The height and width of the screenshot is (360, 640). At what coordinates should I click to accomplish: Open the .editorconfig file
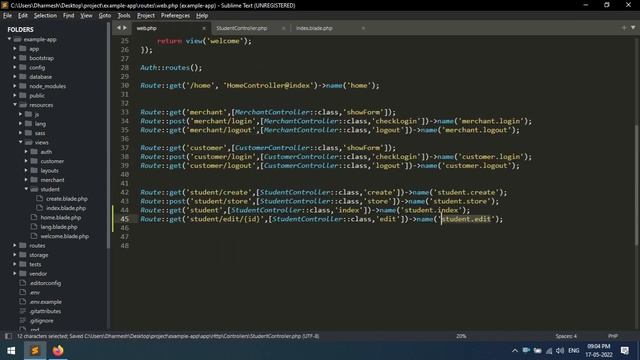(x=45, y=283)
